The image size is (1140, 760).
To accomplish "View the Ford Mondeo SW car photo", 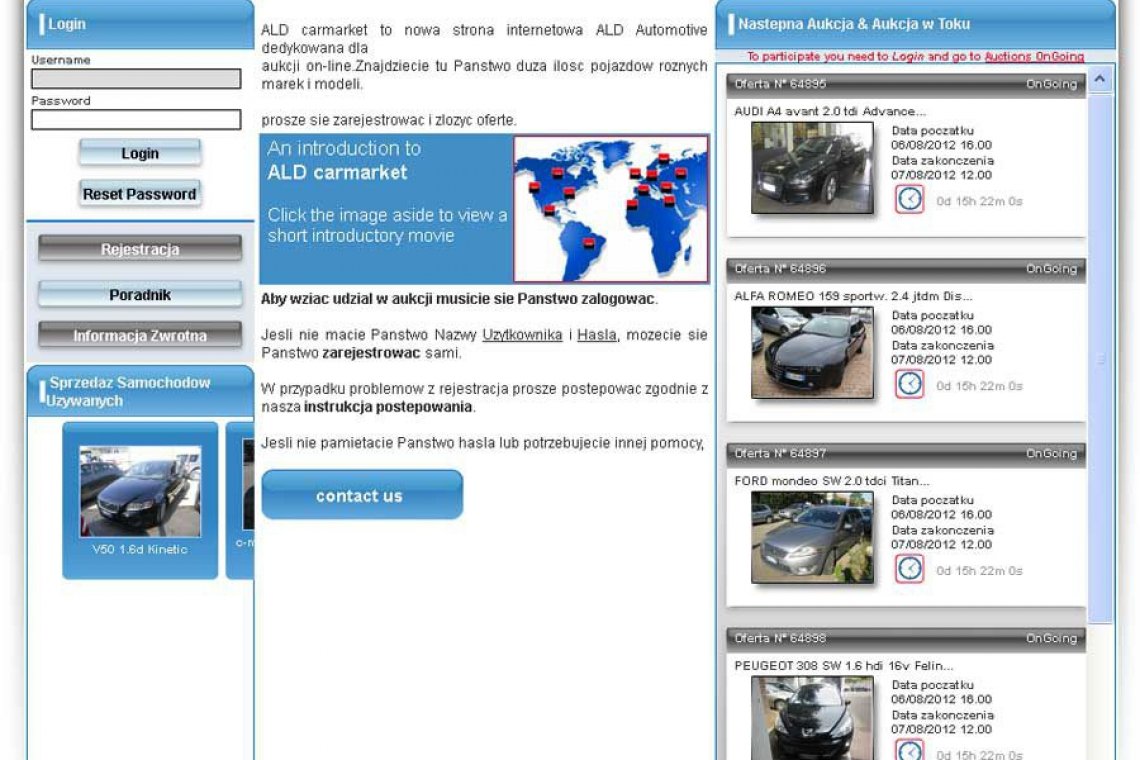I will pos(811,537).
